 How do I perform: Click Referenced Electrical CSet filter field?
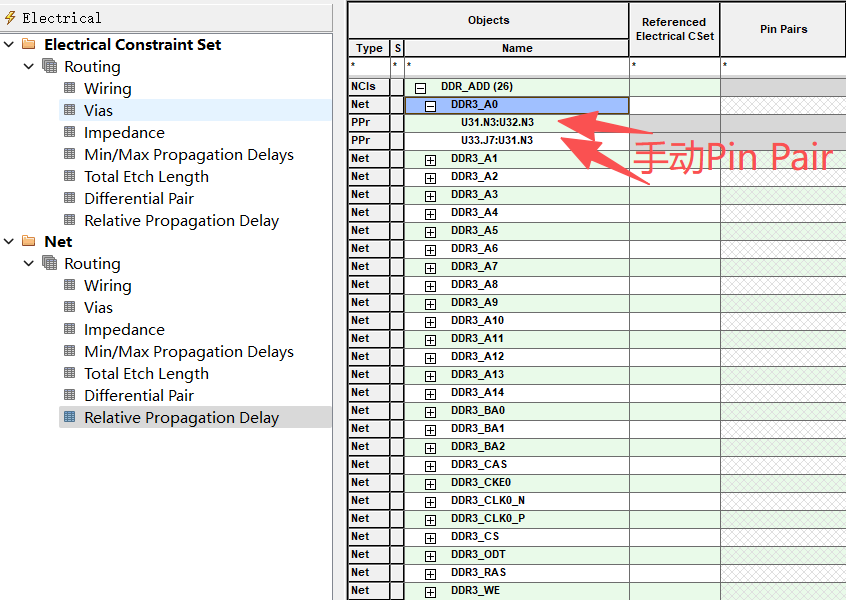point(674,67)
